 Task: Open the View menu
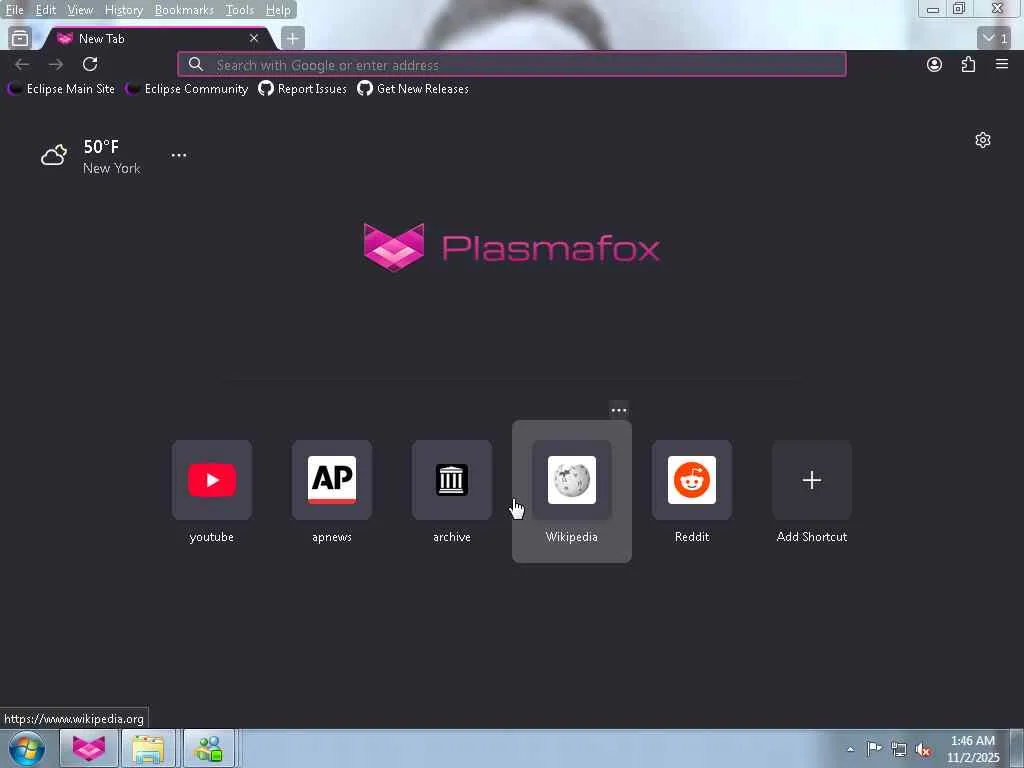[80, 10]
